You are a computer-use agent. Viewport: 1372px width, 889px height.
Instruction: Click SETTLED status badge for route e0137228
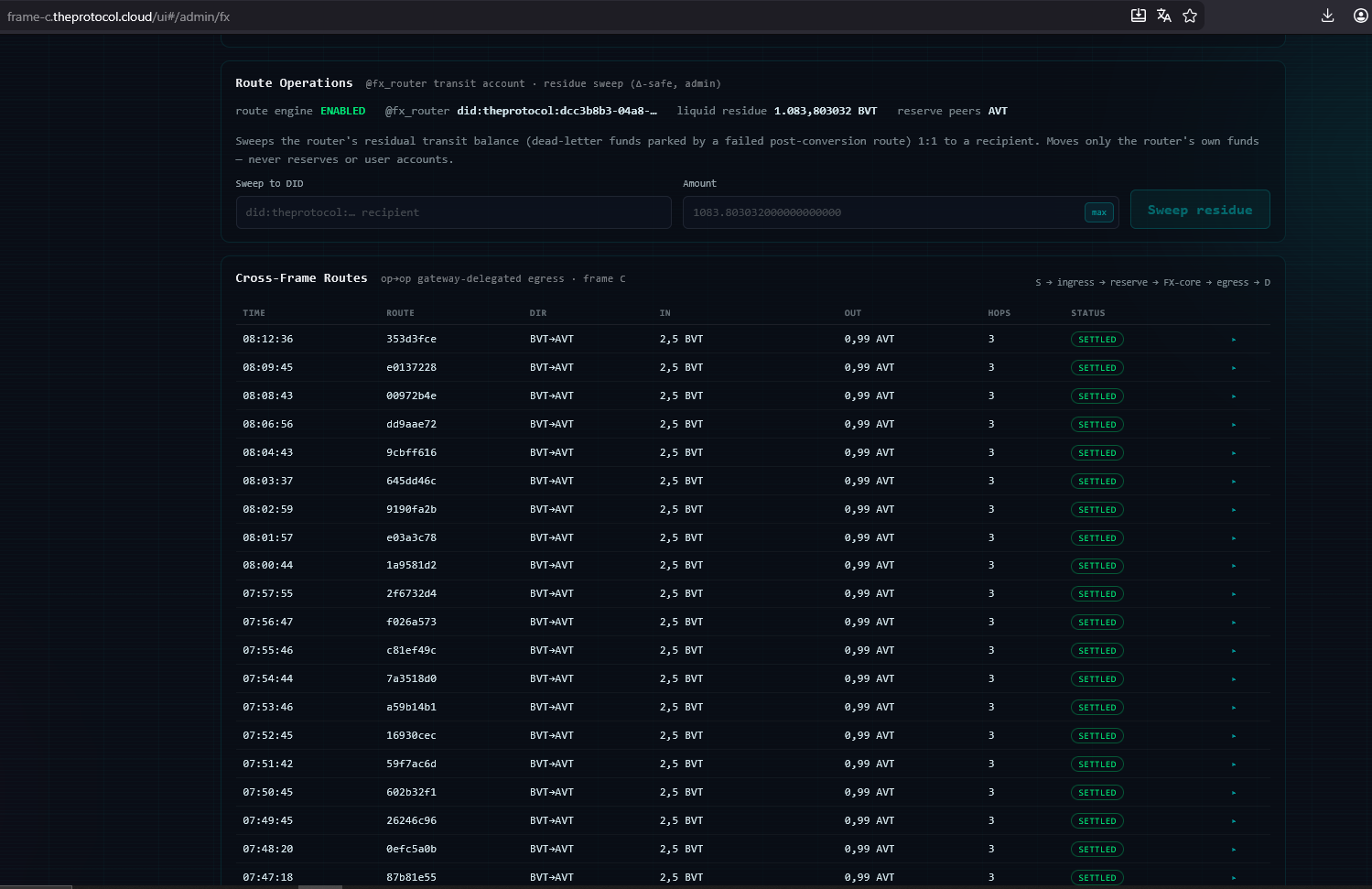click(x=1097, y=368)
